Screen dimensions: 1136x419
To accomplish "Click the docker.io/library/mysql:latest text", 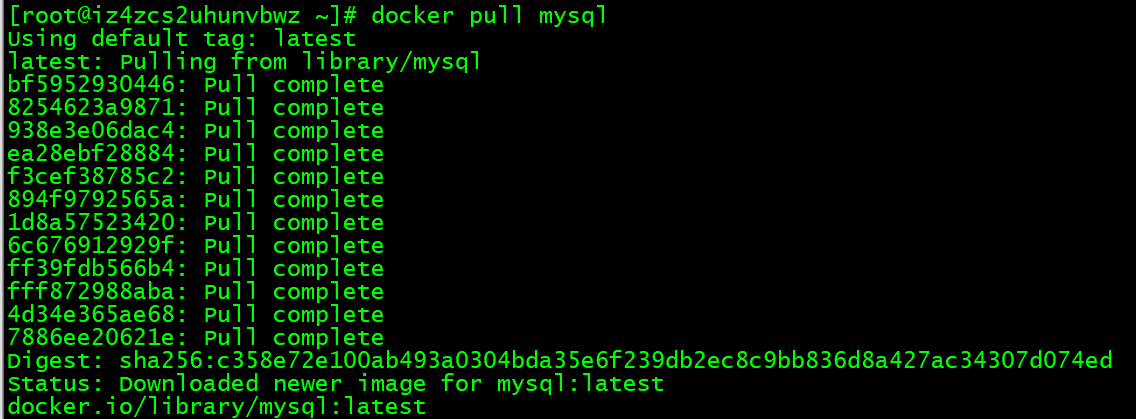I will coord(217,406).
